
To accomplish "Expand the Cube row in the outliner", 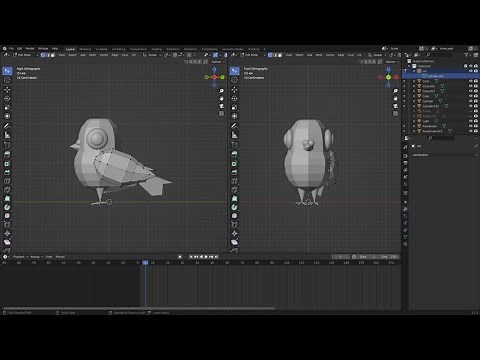I will coord(414,96).
